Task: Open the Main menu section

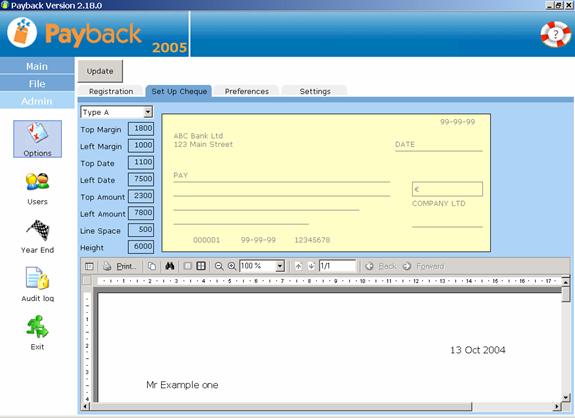Action: pos(37,66)
